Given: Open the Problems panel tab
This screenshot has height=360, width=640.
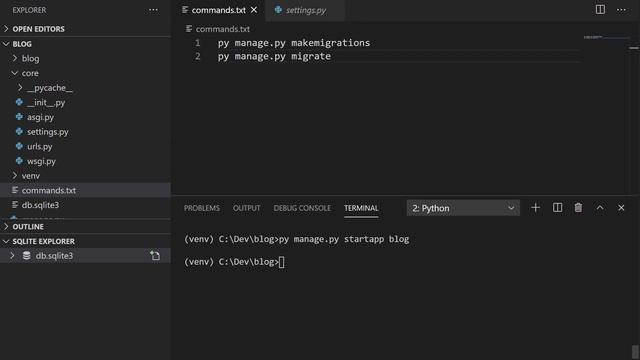Looking at the screenshot, I should pos(202,208).
